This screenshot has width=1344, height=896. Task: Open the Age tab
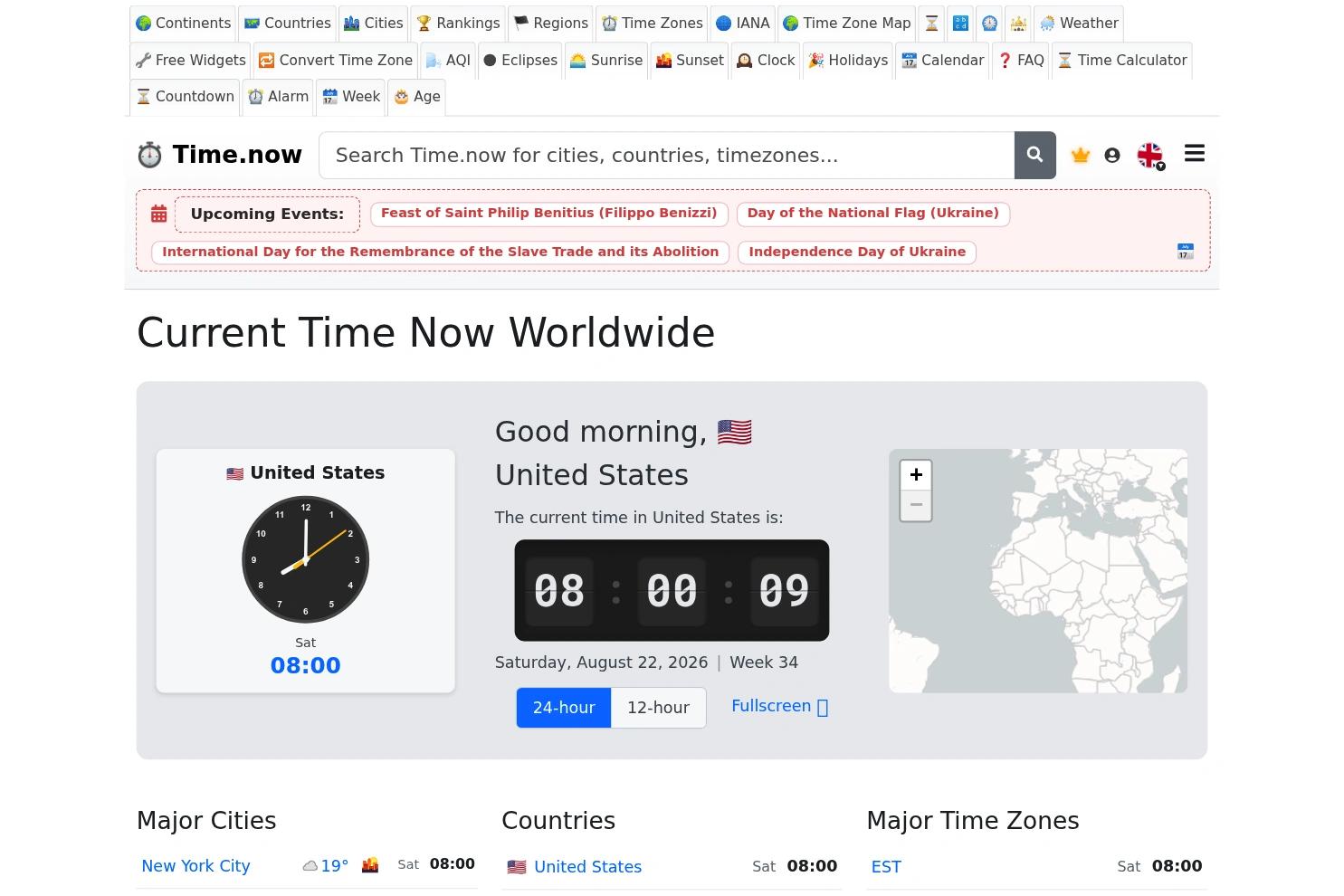click(x=416, y=97)
